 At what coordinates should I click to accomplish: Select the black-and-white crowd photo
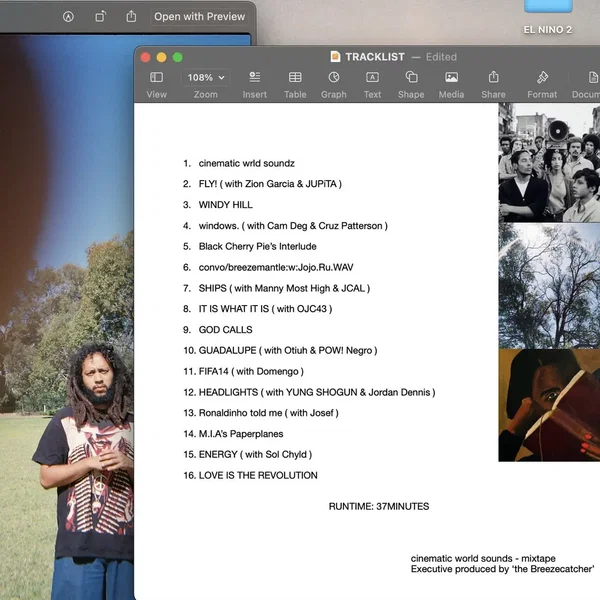tap(549, 162)
